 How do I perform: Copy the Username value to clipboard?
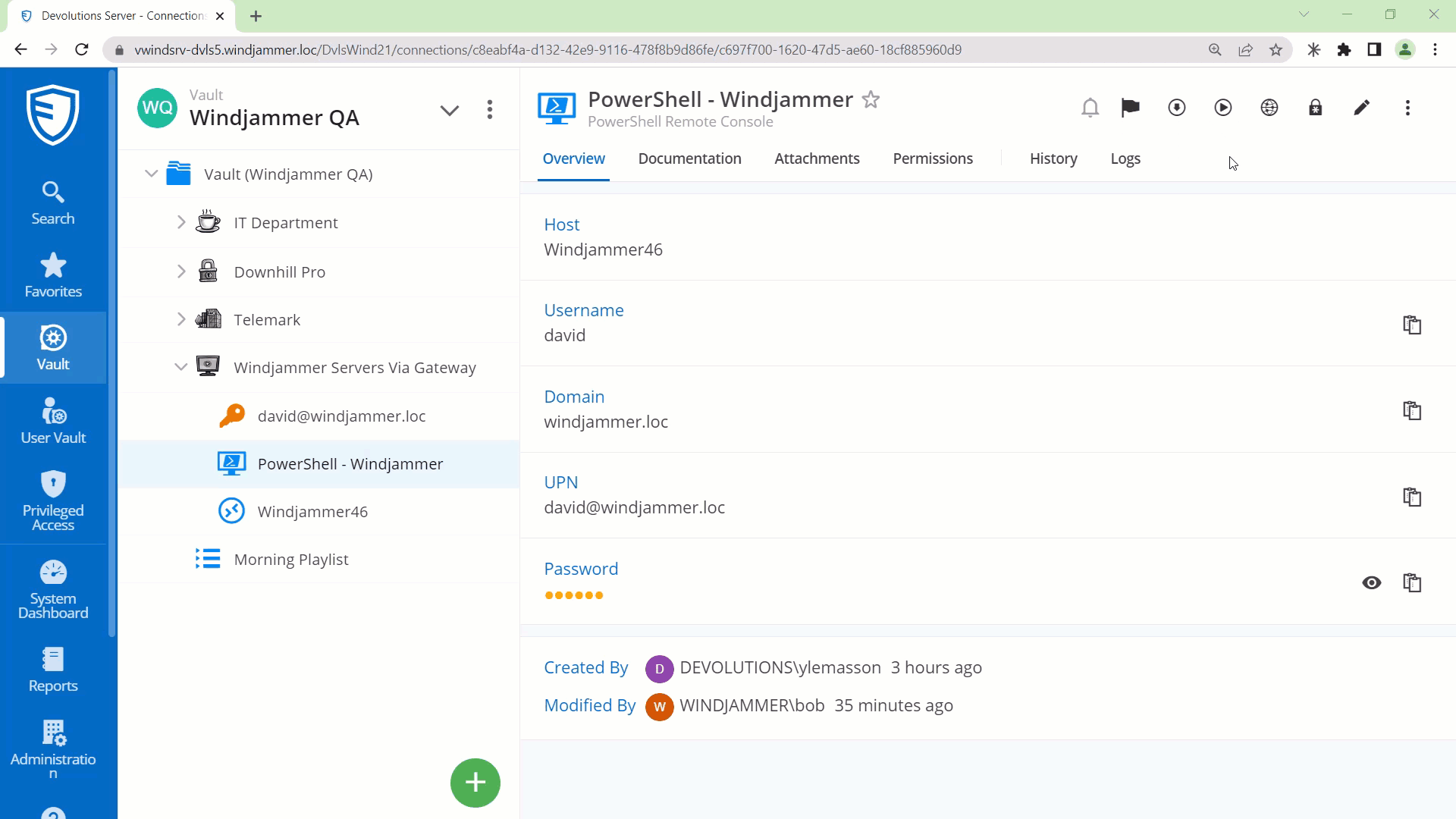point(1412,325)
